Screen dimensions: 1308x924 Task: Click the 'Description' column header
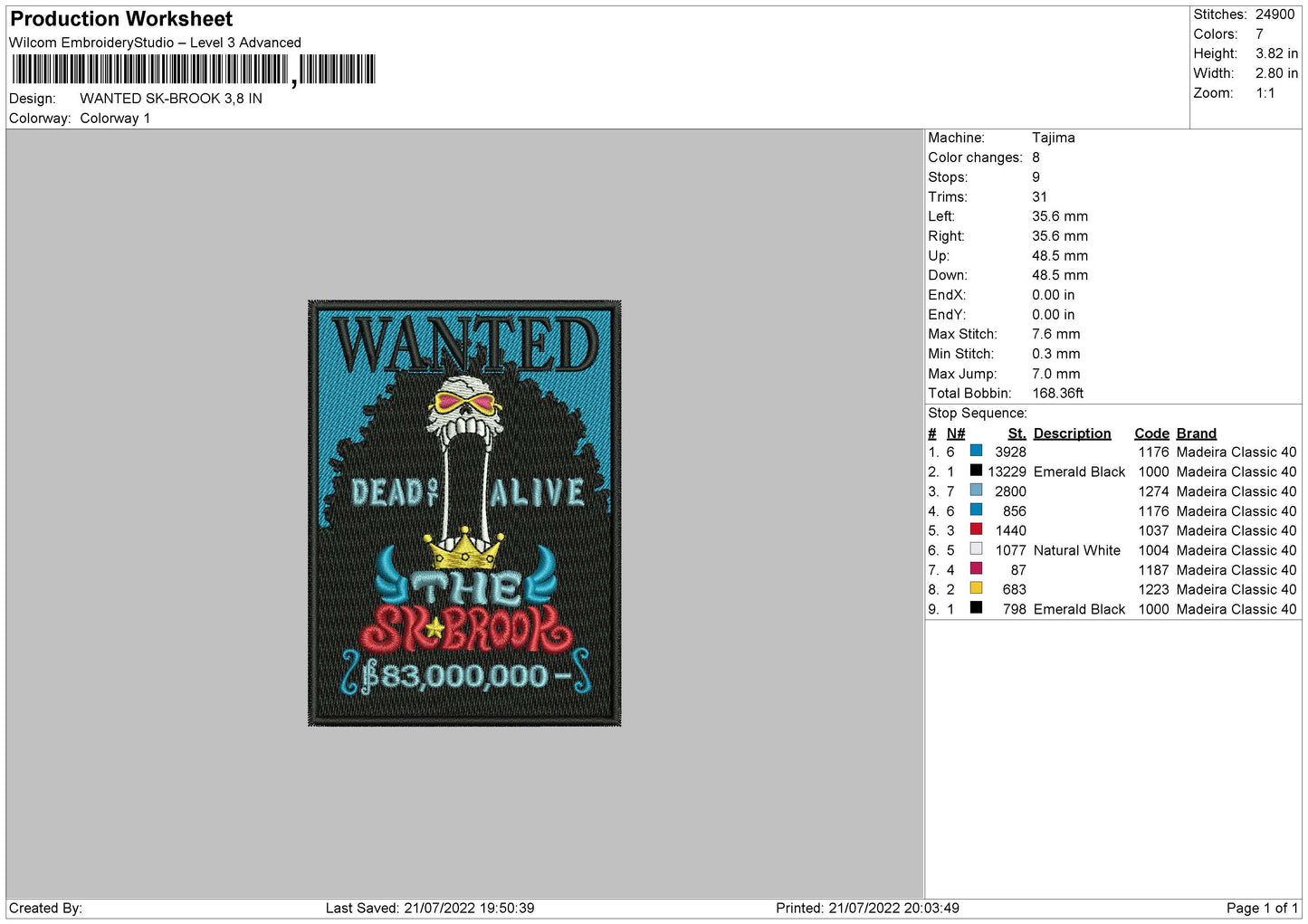point(1072,433)
